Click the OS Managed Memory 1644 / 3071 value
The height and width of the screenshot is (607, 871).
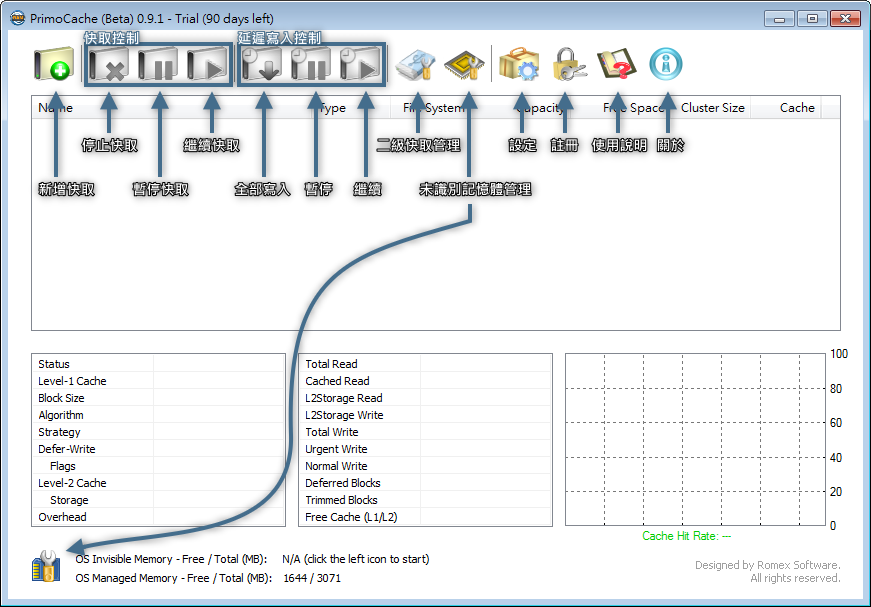coord(312,578)
